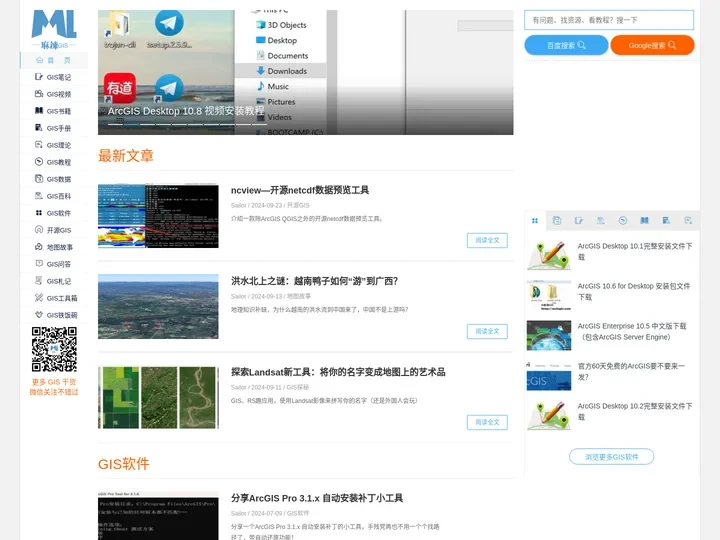Open the ncview article thumbnail
Screen dimensions: 720x540
point(158,216)
